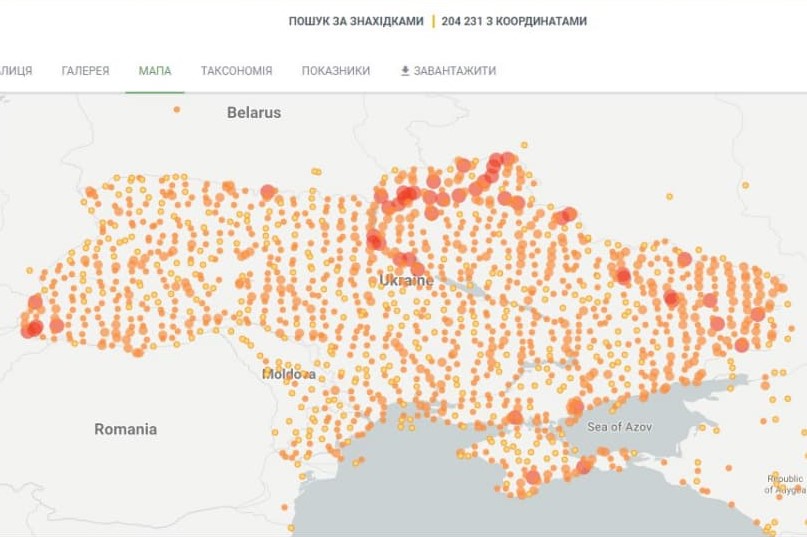807x537 pixels.
Task: Click the ЗАВАНТАЖИТИ download tab label
Action: 455,71
